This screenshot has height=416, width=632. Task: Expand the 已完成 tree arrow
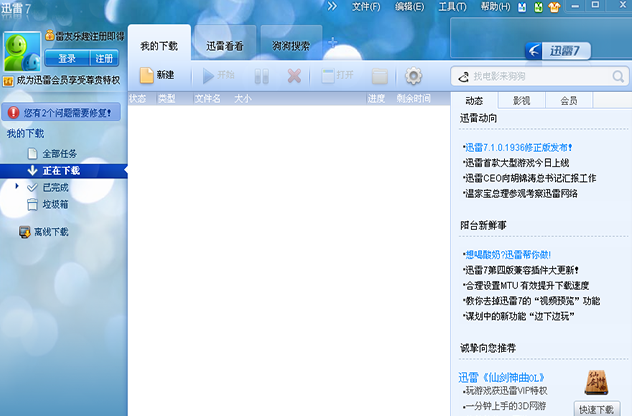tap(17, 186)
